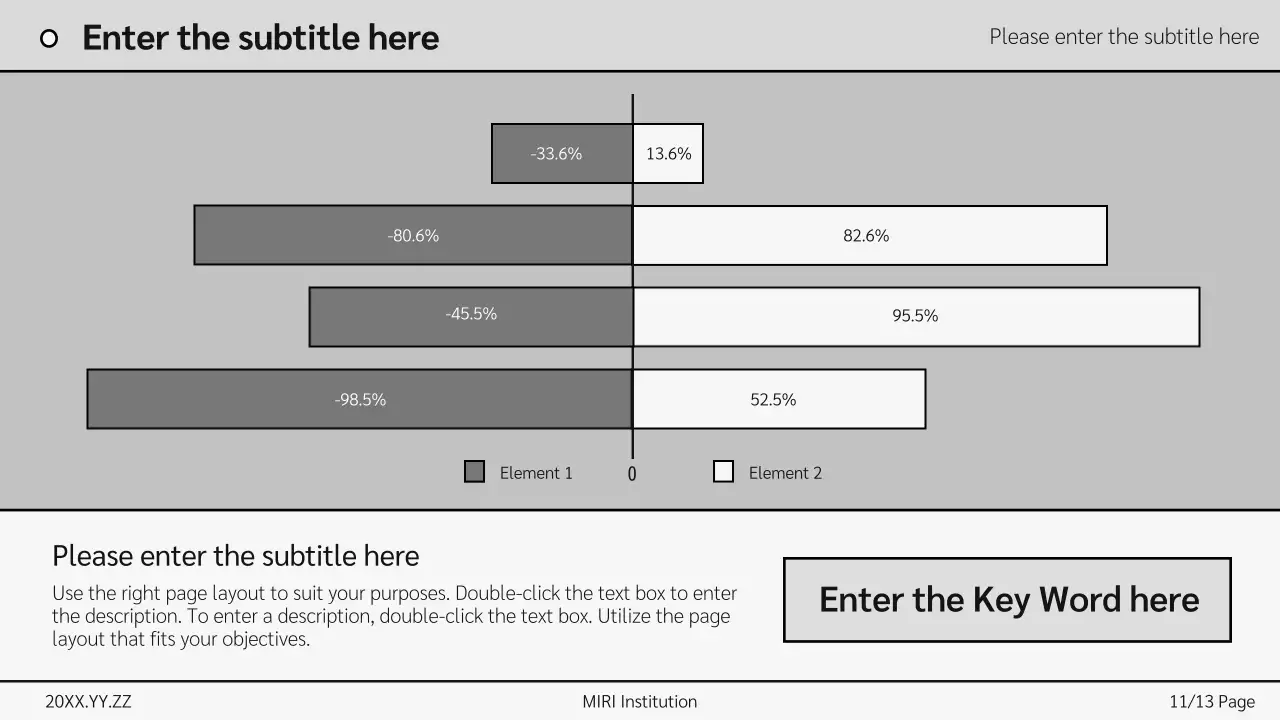The width and height of the screenshot is (1280, 720).
Task: Select the main title "Enter the subtitle here"
Action: point(260,38)
